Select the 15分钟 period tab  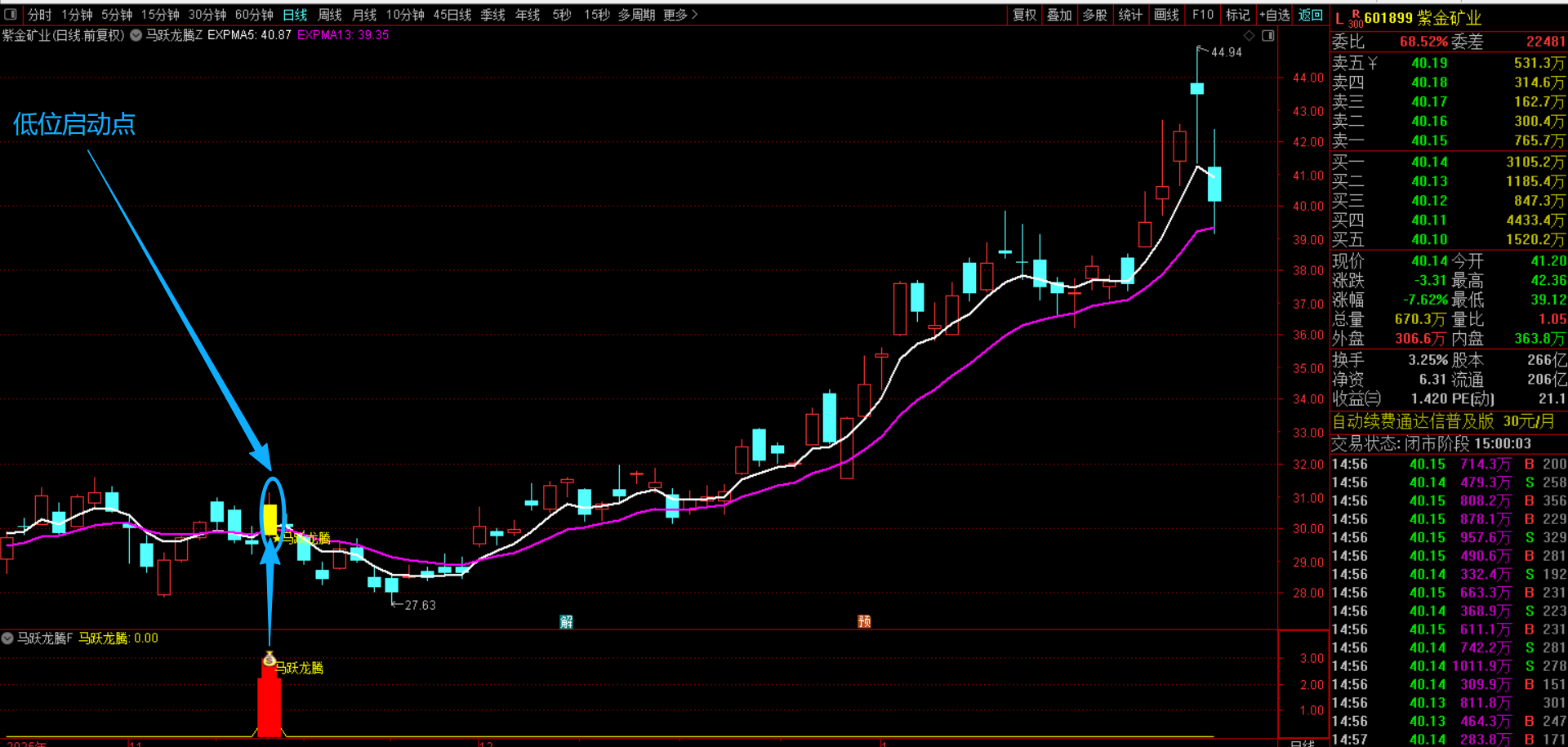[x=160, y=15]
